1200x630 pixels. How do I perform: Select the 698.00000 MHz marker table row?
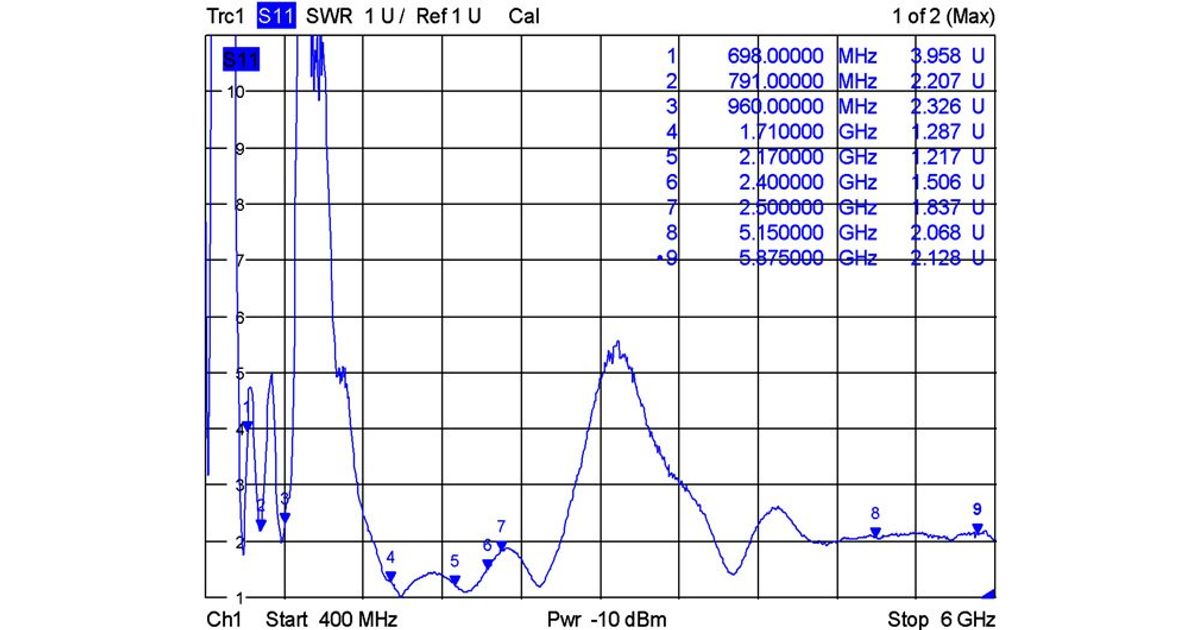[820, 56]
